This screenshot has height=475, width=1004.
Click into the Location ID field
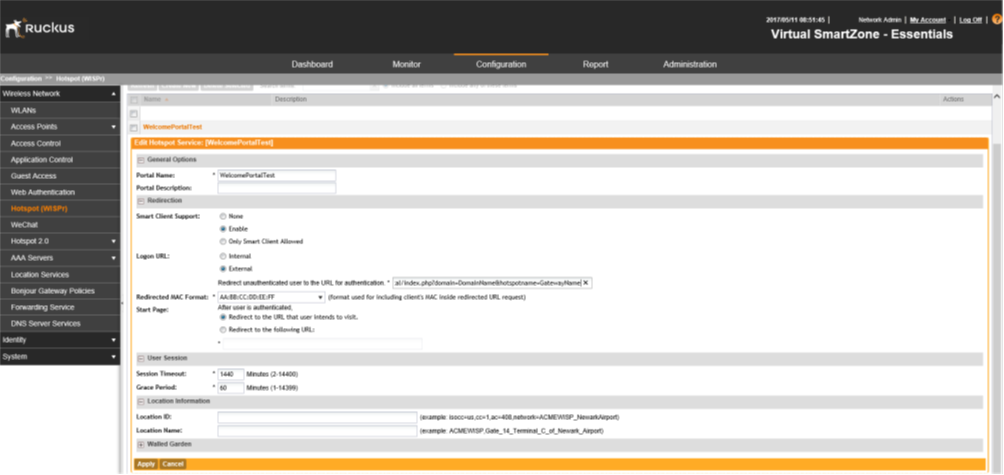click(x=317, y=417)
